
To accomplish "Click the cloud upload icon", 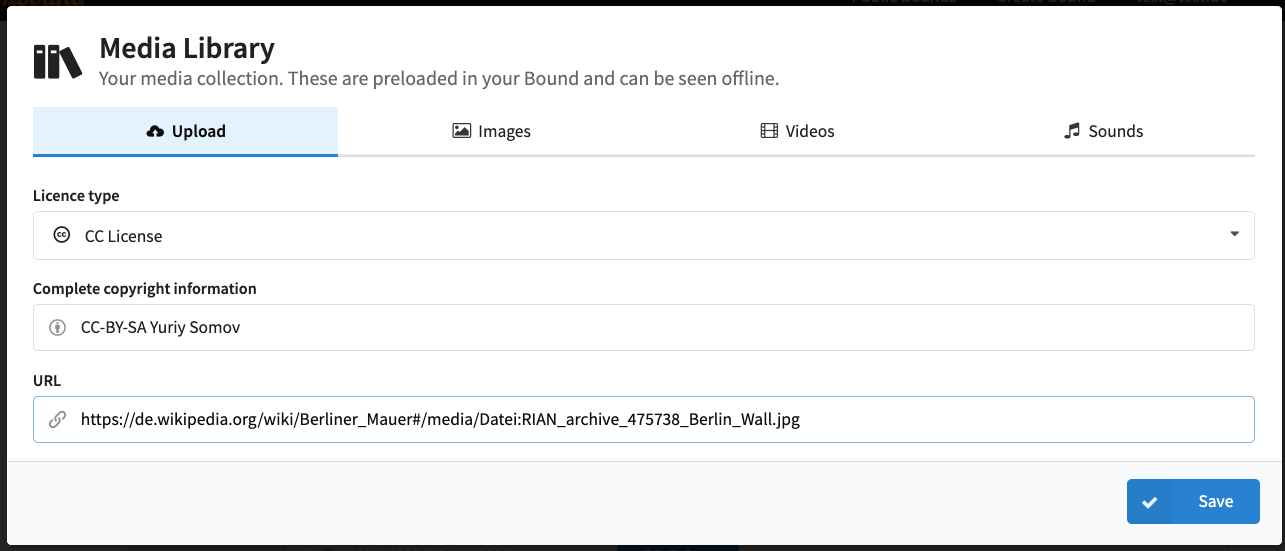I will (x=155, y=131).
